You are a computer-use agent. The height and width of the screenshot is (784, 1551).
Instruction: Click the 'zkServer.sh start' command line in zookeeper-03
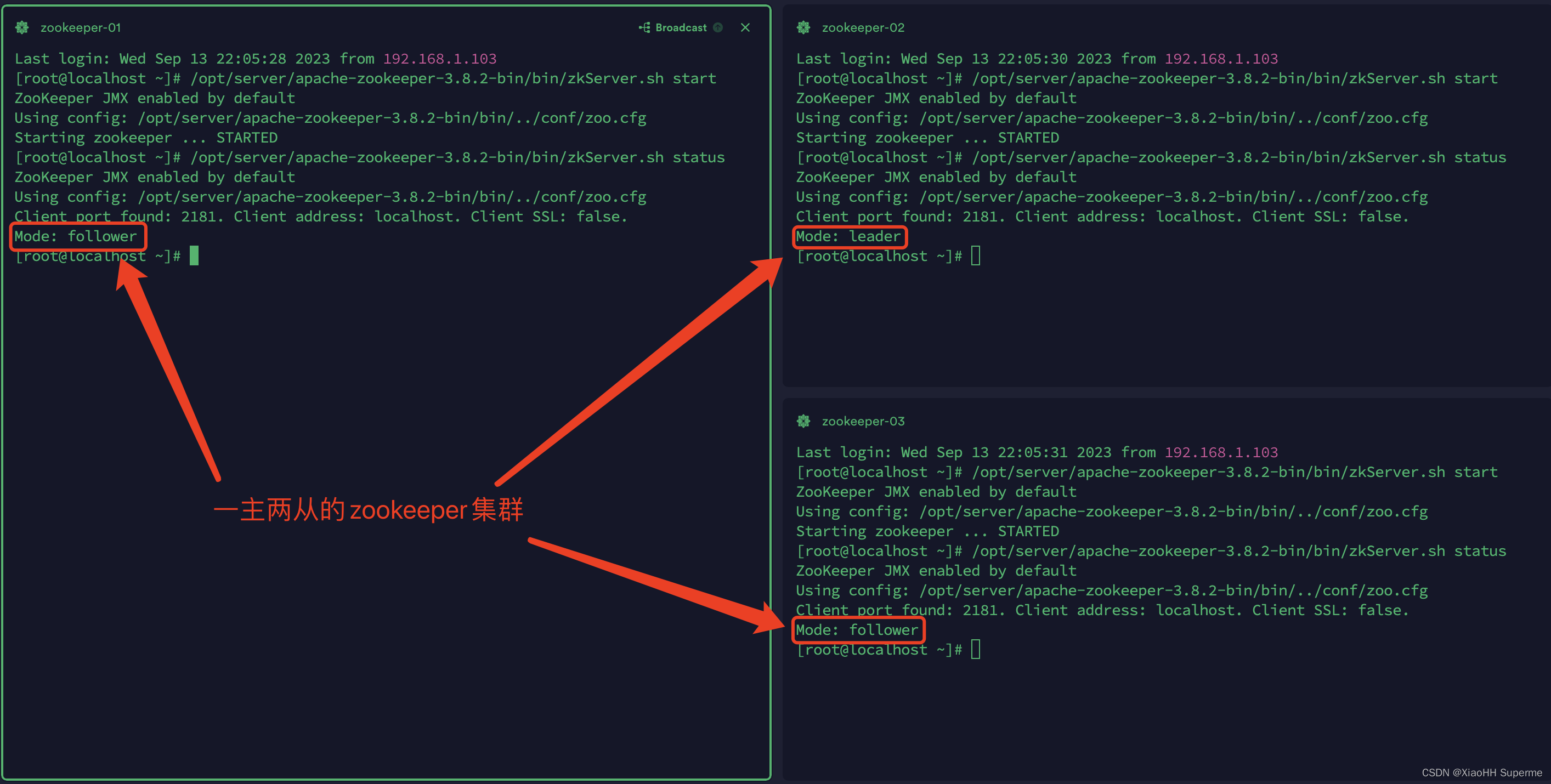click(x=1147, y=473)
